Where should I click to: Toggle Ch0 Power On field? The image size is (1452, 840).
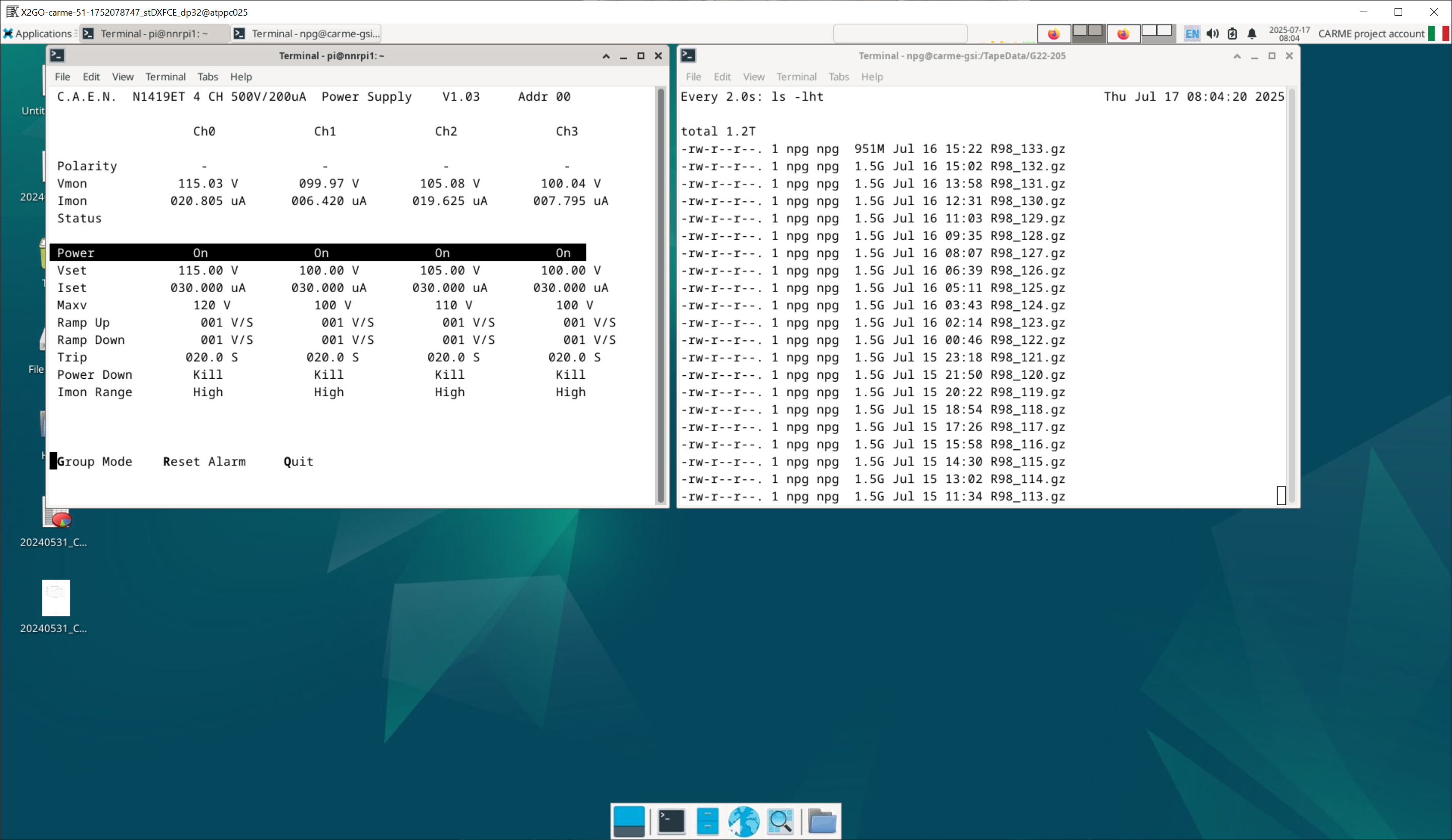pyautogui.click(x=201, y=253)
